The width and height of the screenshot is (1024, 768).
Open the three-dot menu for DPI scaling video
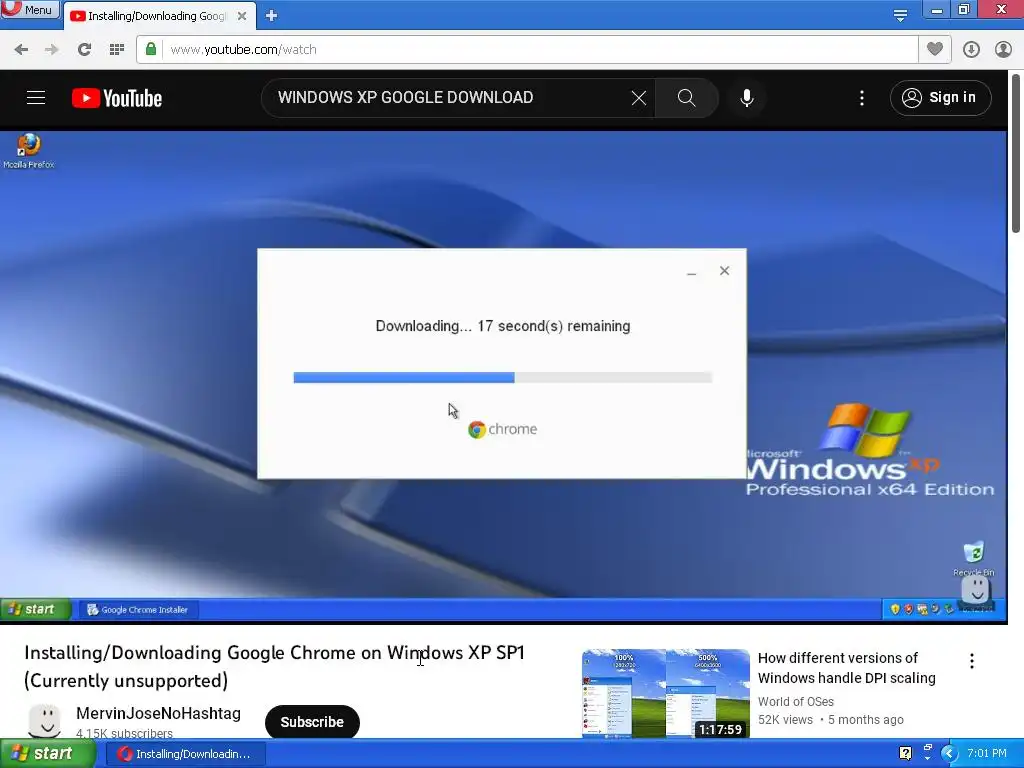pyautogui.click(x=972, y=661)
